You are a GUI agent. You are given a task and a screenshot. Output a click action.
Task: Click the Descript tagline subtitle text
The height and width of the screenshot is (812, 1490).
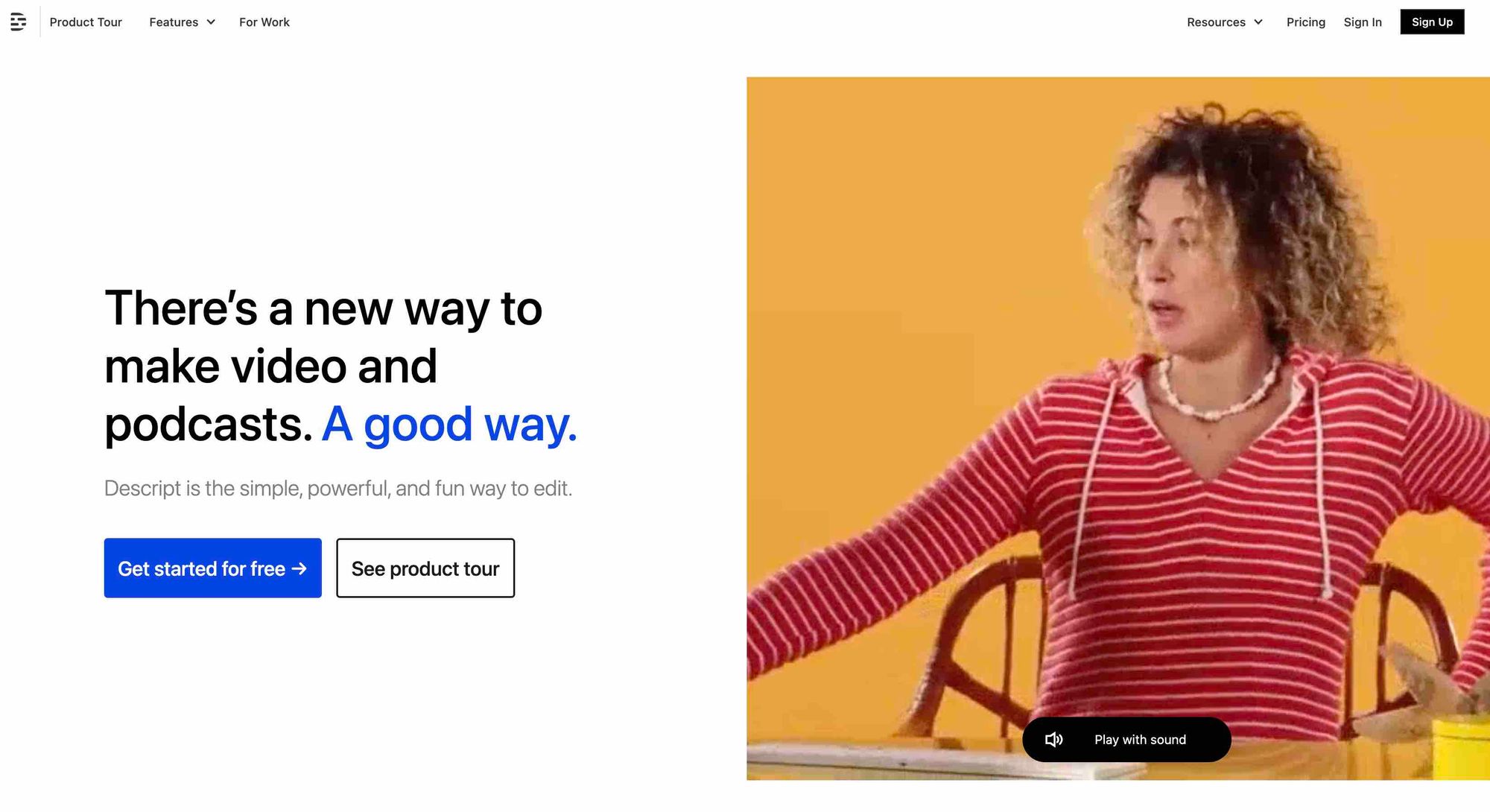[x=338, y=489]
